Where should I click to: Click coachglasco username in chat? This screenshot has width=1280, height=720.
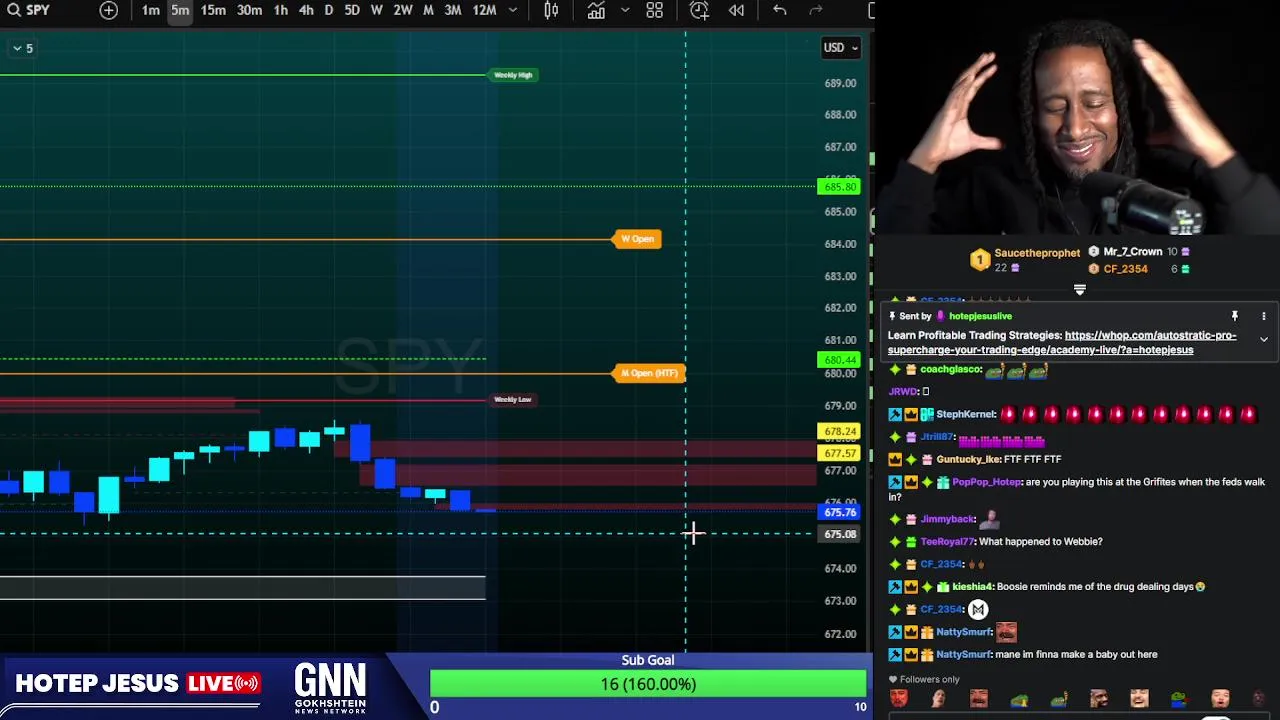[x=951, y=370]
